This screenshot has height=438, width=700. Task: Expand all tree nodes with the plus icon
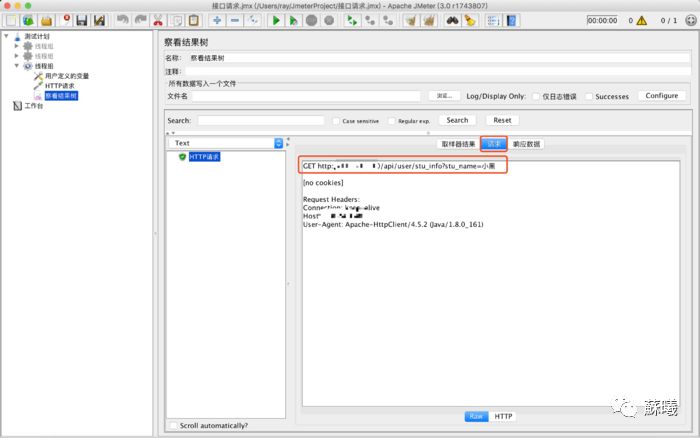(x=217, y=21)
